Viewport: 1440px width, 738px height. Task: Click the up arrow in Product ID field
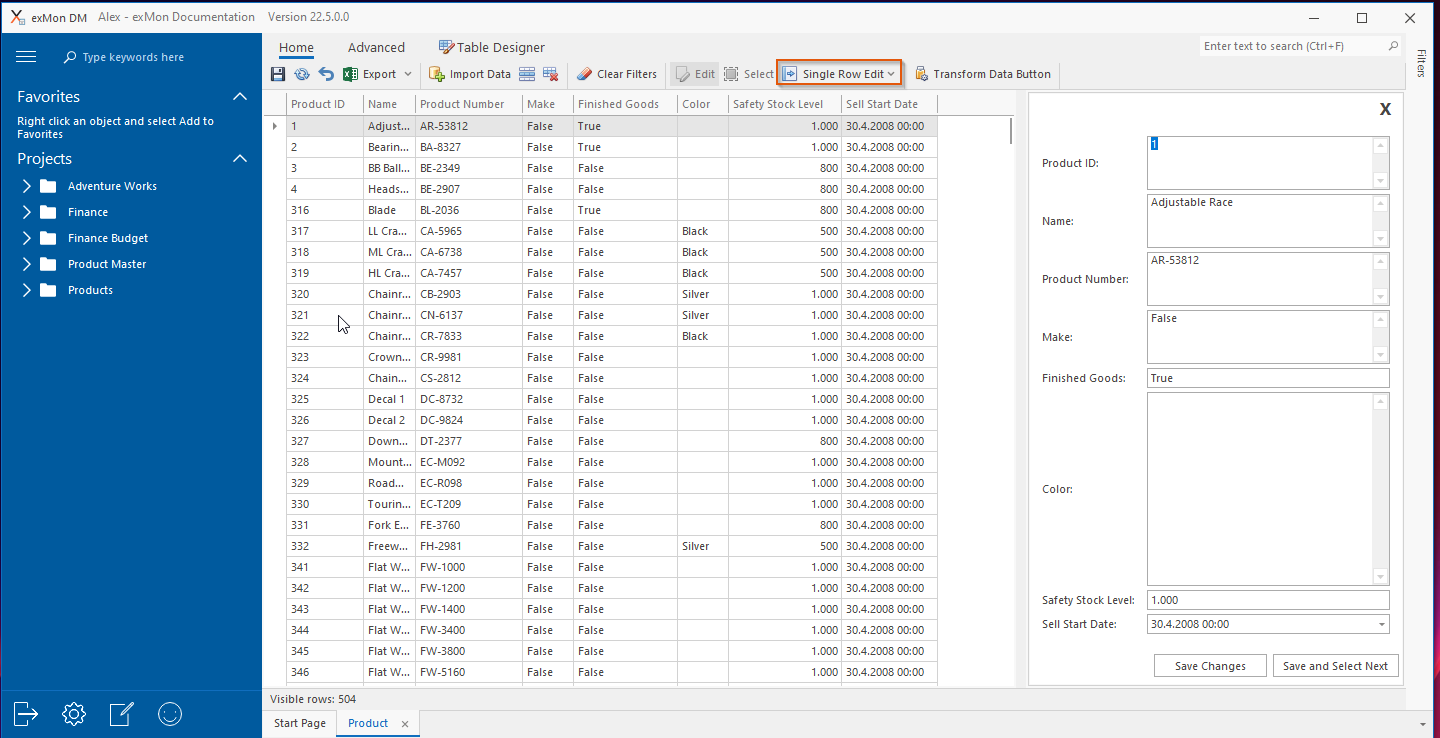pyautogui.click(x=1381, y=145)
